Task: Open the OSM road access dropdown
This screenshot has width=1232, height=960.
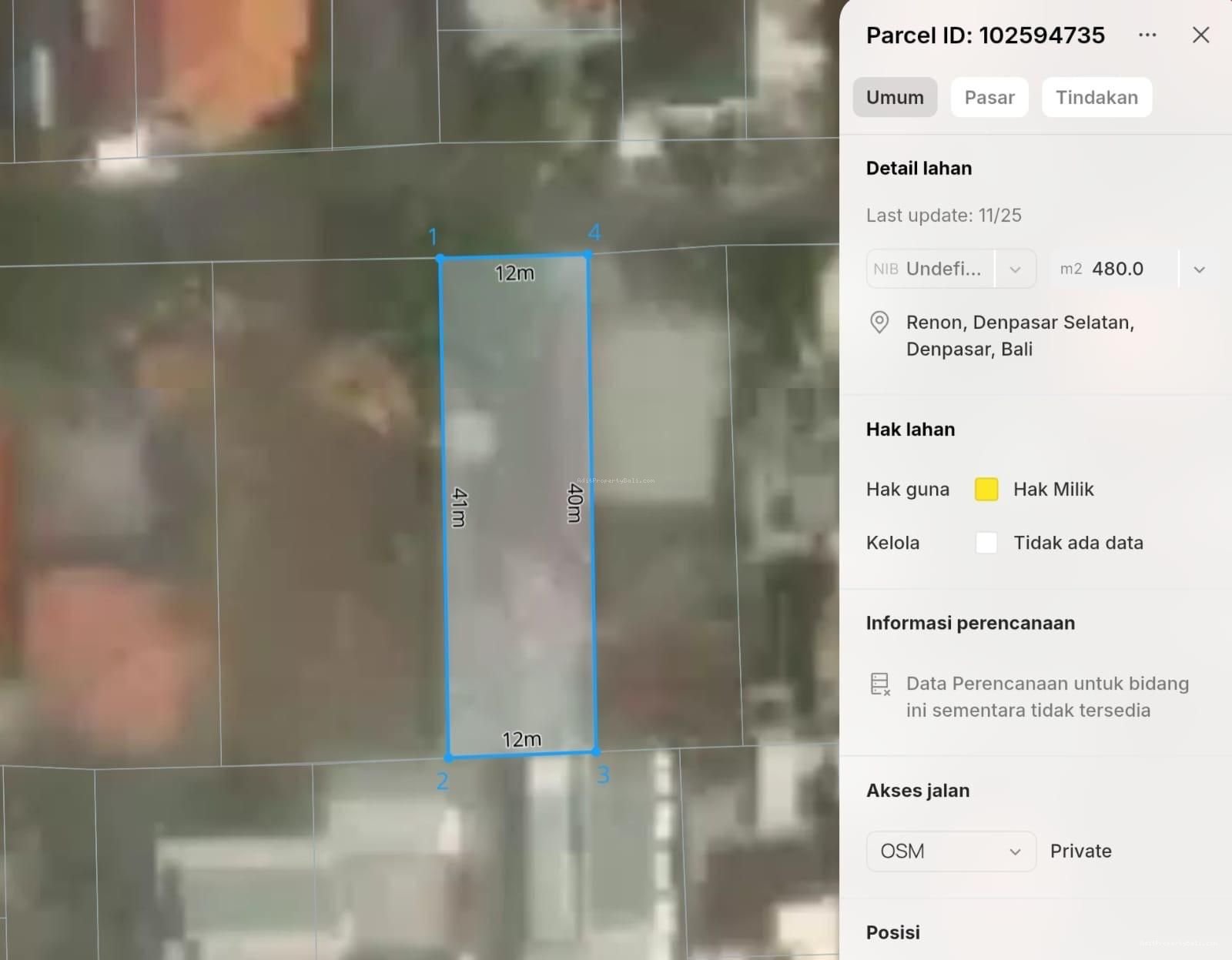Action: coord(951,851)
